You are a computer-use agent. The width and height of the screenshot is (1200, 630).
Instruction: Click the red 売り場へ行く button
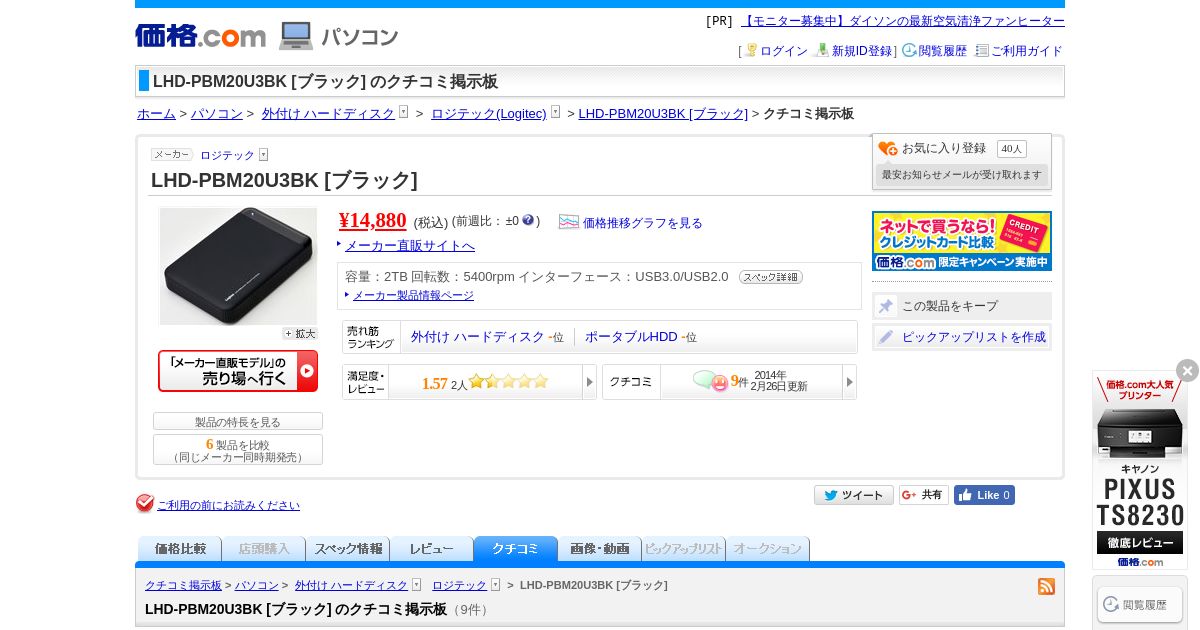238,371
